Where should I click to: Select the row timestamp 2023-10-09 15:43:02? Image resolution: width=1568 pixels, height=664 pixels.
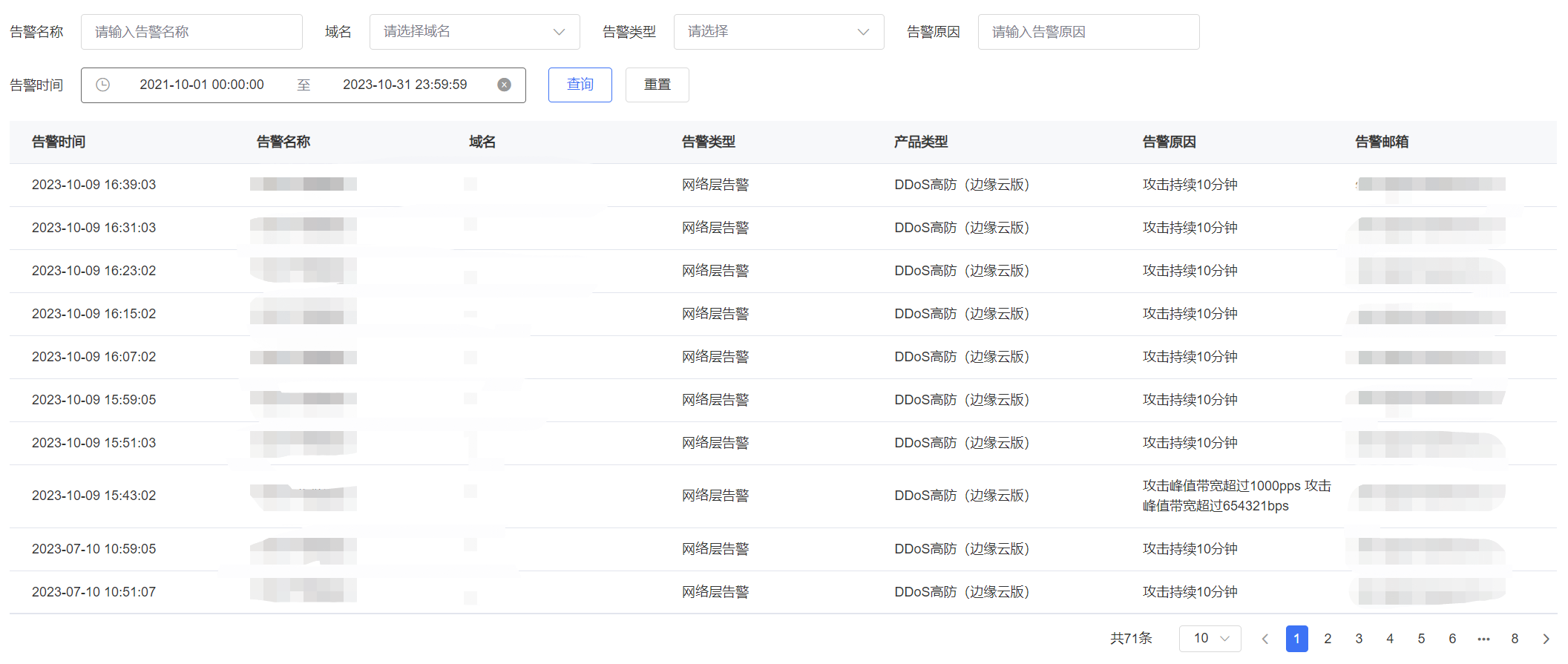(x=94, y=496)
